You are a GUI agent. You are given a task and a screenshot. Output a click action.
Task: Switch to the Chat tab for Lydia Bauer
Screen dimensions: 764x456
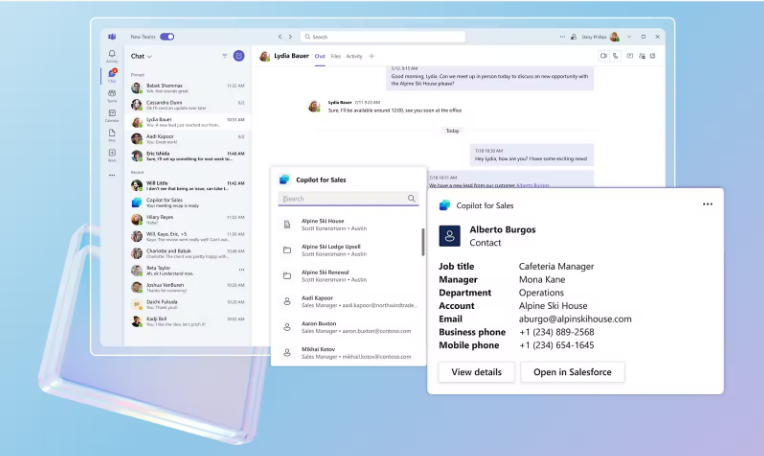(x=320, y=56)
